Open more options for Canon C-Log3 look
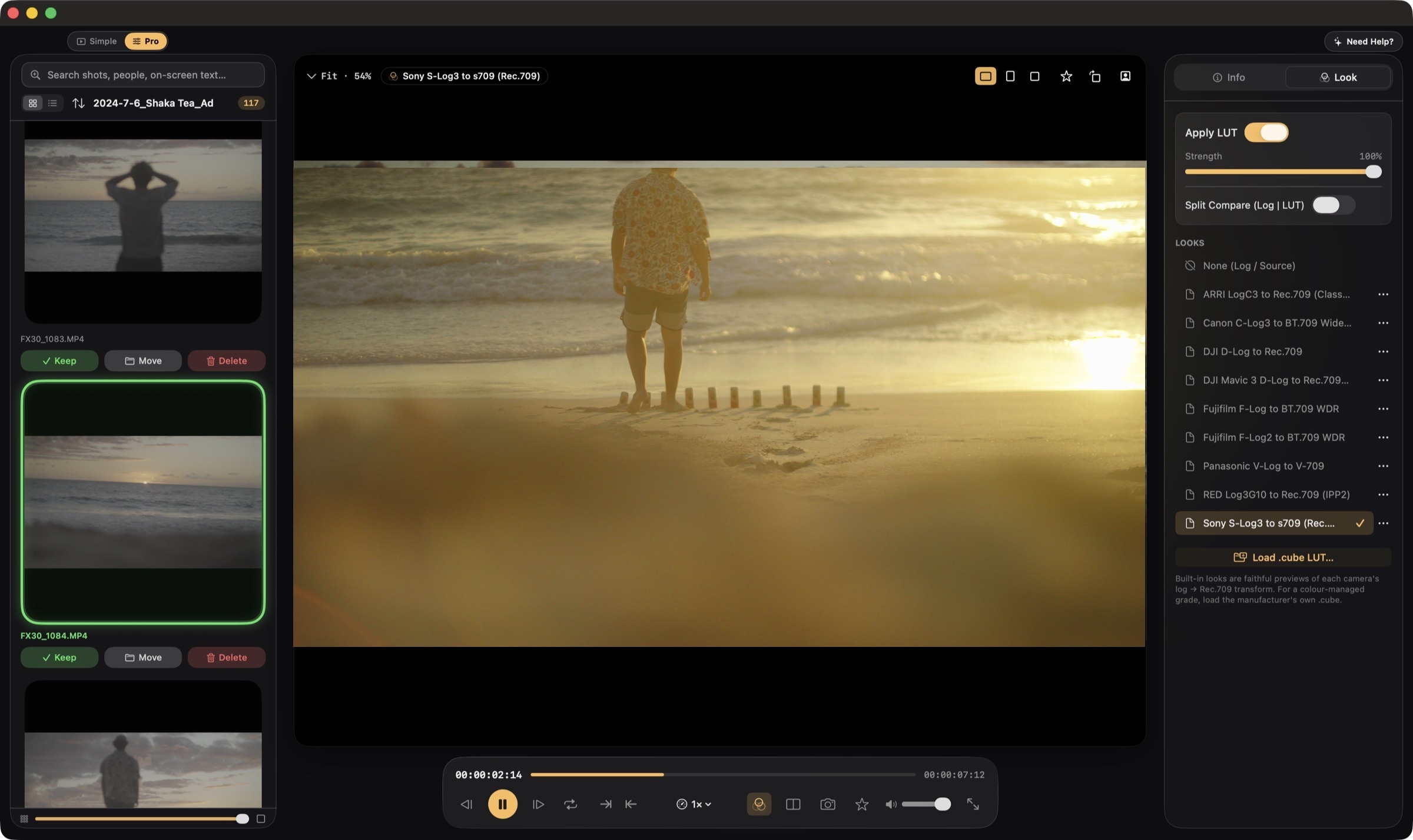 point(1383,323)
